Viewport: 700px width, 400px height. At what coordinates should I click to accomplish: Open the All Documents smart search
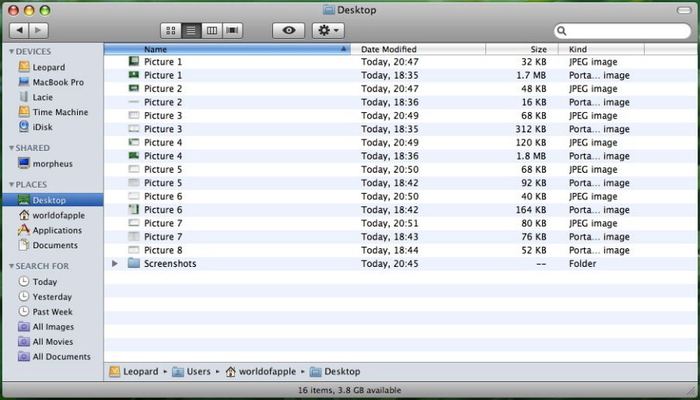point(52,356)
